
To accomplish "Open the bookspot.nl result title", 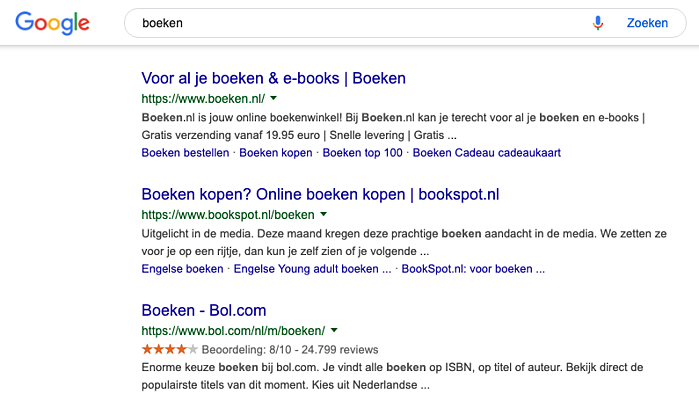I will 320,194.
